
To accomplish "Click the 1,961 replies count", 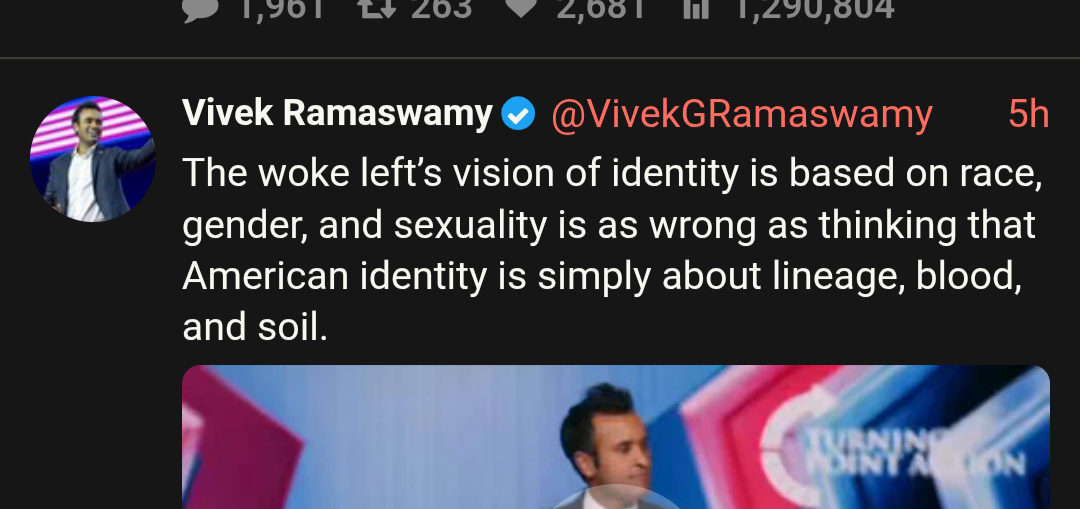I will pyautogui.click(x=283, y=9).
